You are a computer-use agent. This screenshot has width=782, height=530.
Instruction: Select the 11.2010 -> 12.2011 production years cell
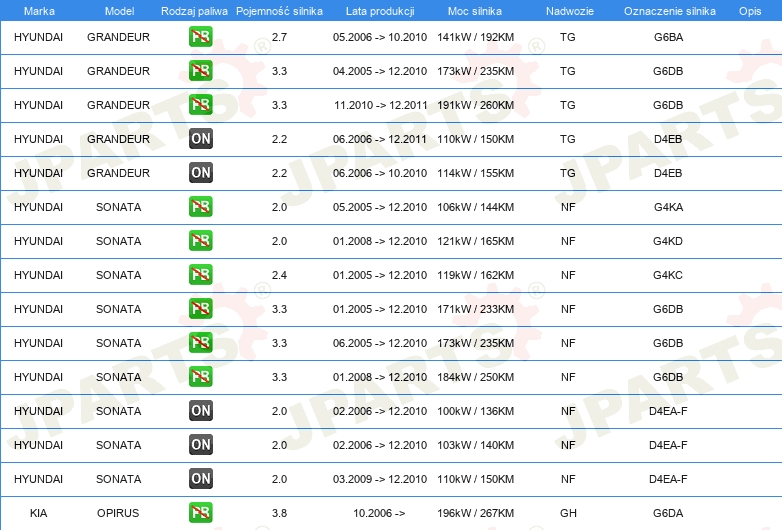click(381, 105)
